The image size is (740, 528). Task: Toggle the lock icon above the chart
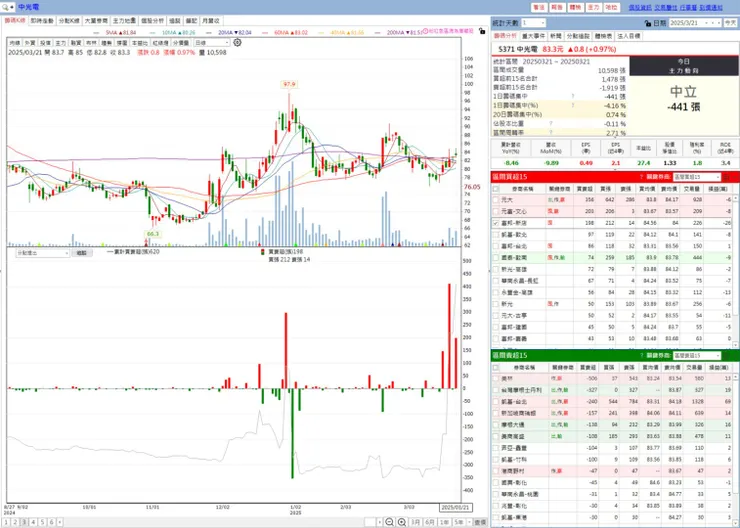coord(481,31)
